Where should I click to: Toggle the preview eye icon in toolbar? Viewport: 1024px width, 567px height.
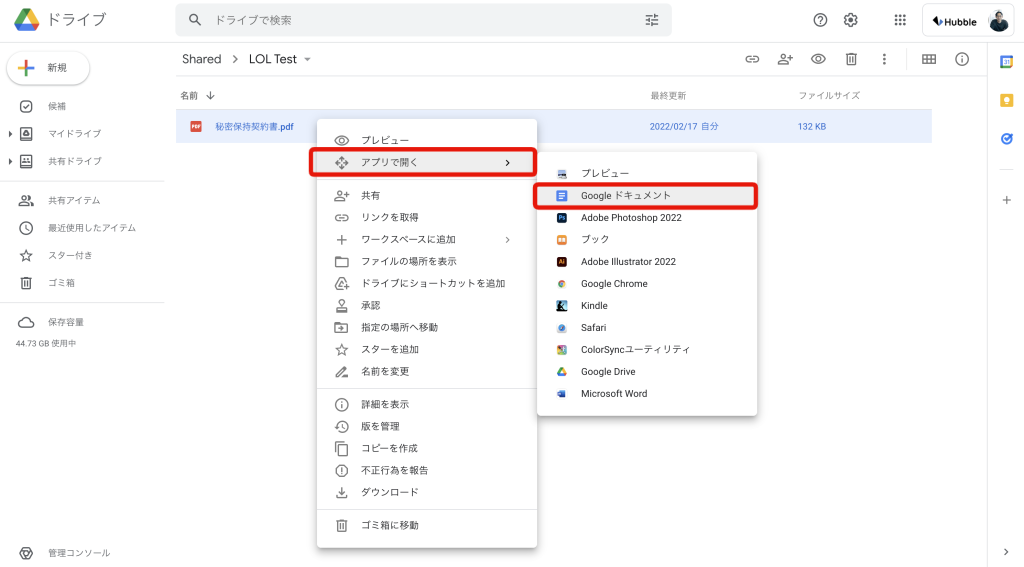click(818, 59)
